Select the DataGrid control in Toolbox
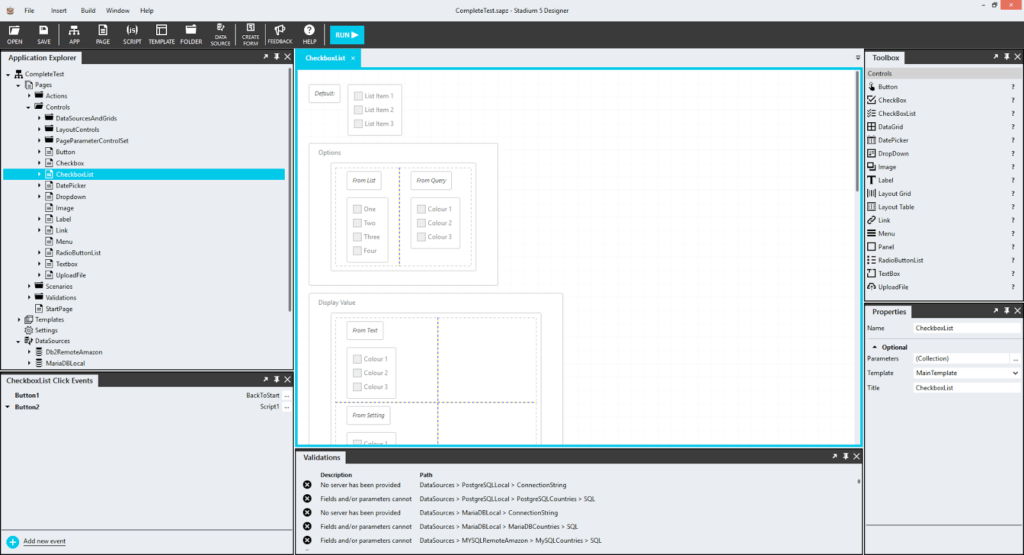Viewport: 1024px width, 555px height. [890, 127]
